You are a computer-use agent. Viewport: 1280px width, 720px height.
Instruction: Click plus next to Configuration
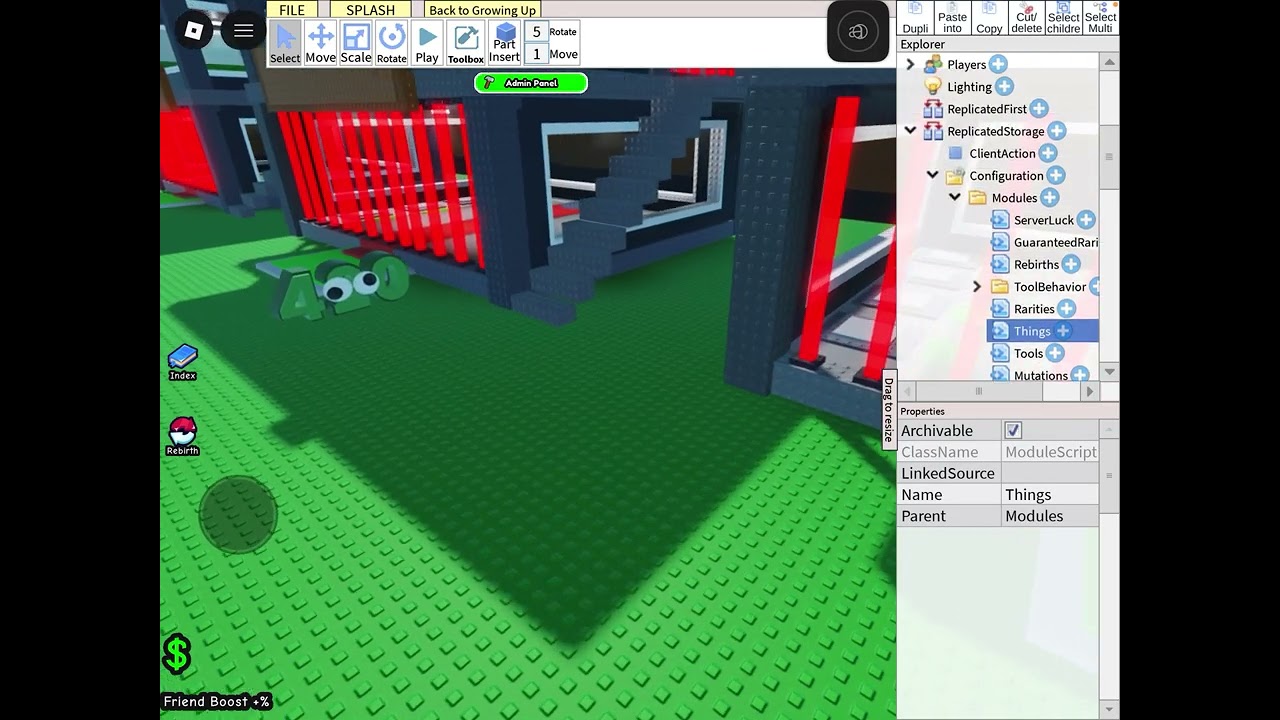coord(1056,175)
